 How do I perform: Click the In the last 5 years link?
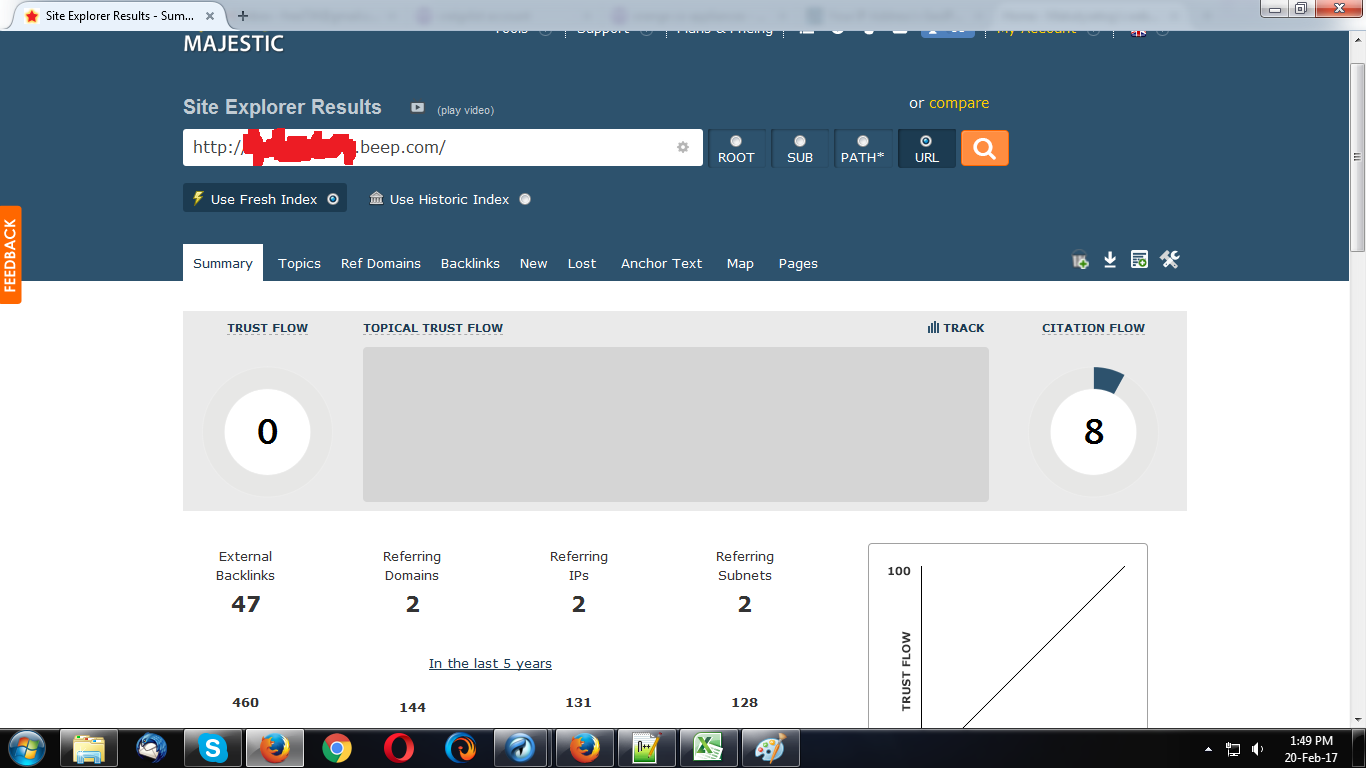coord(490,663)
